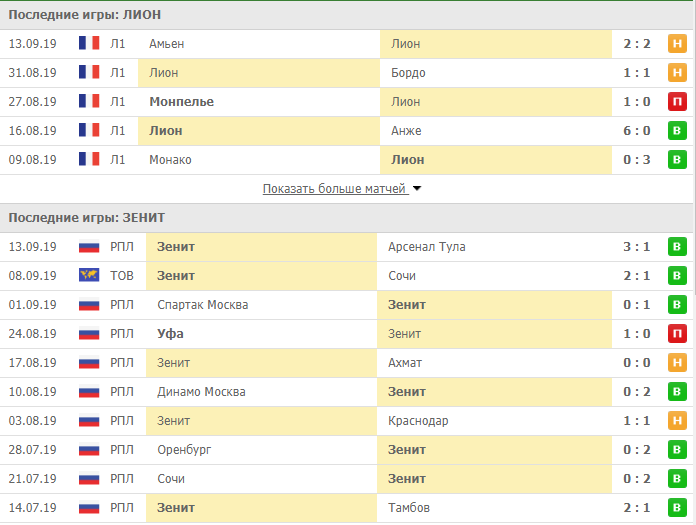Click the French flag in the 27.08.19 row
The height and width of the screenshot is (525, 696).
coord(89,101)
